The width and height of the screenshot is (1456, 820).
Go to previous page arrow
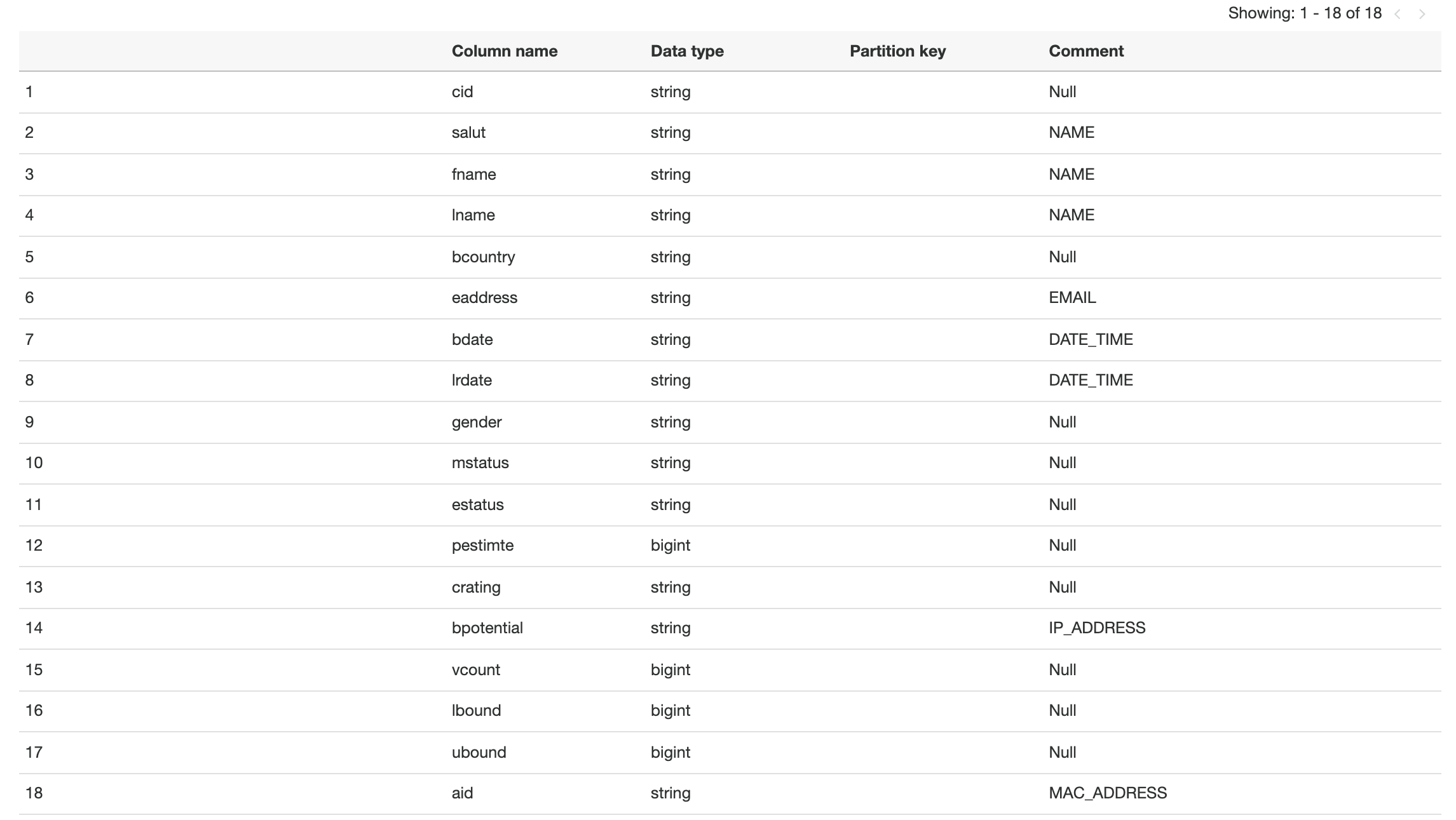[x=1398, y=14]
